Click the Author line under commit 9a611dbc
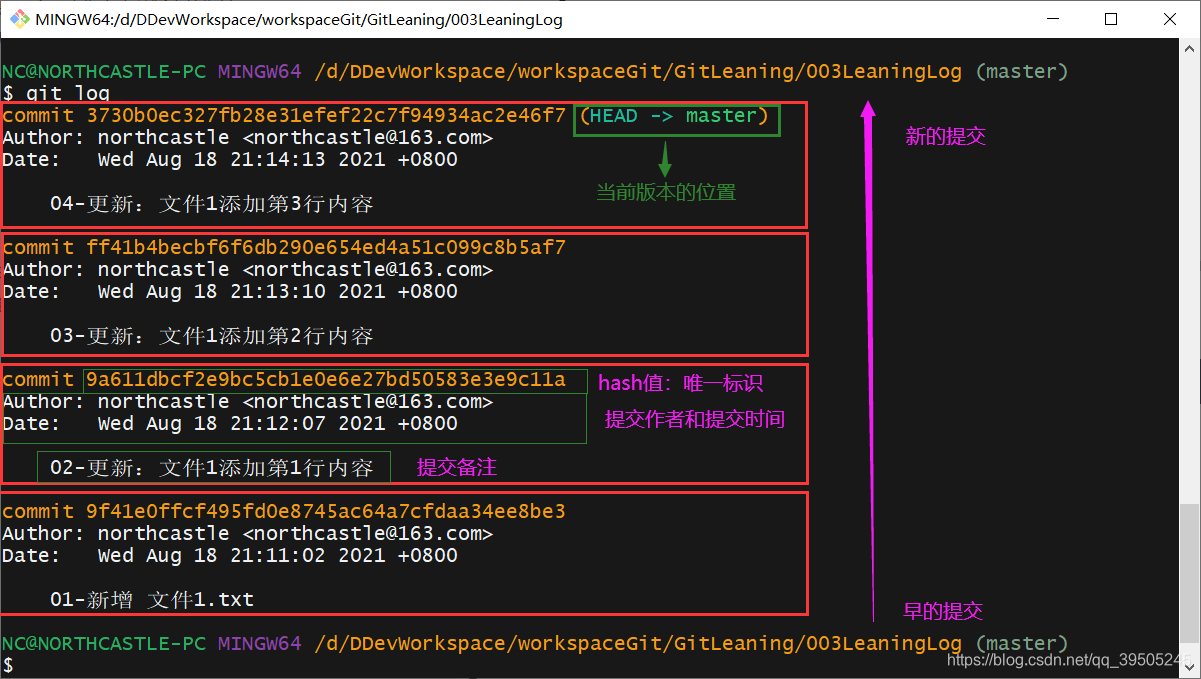The image size is (1201, 679). 248,402
